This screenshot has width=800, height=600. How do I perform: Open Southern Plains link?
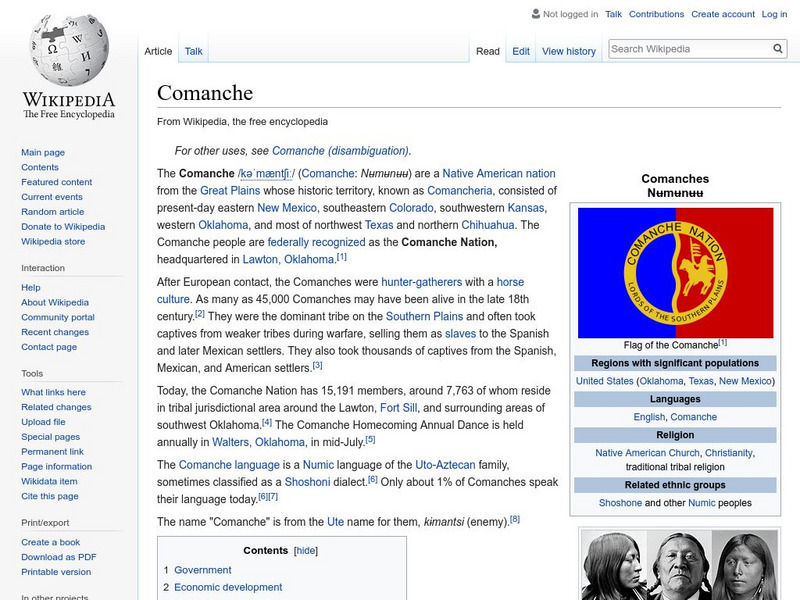424,316
